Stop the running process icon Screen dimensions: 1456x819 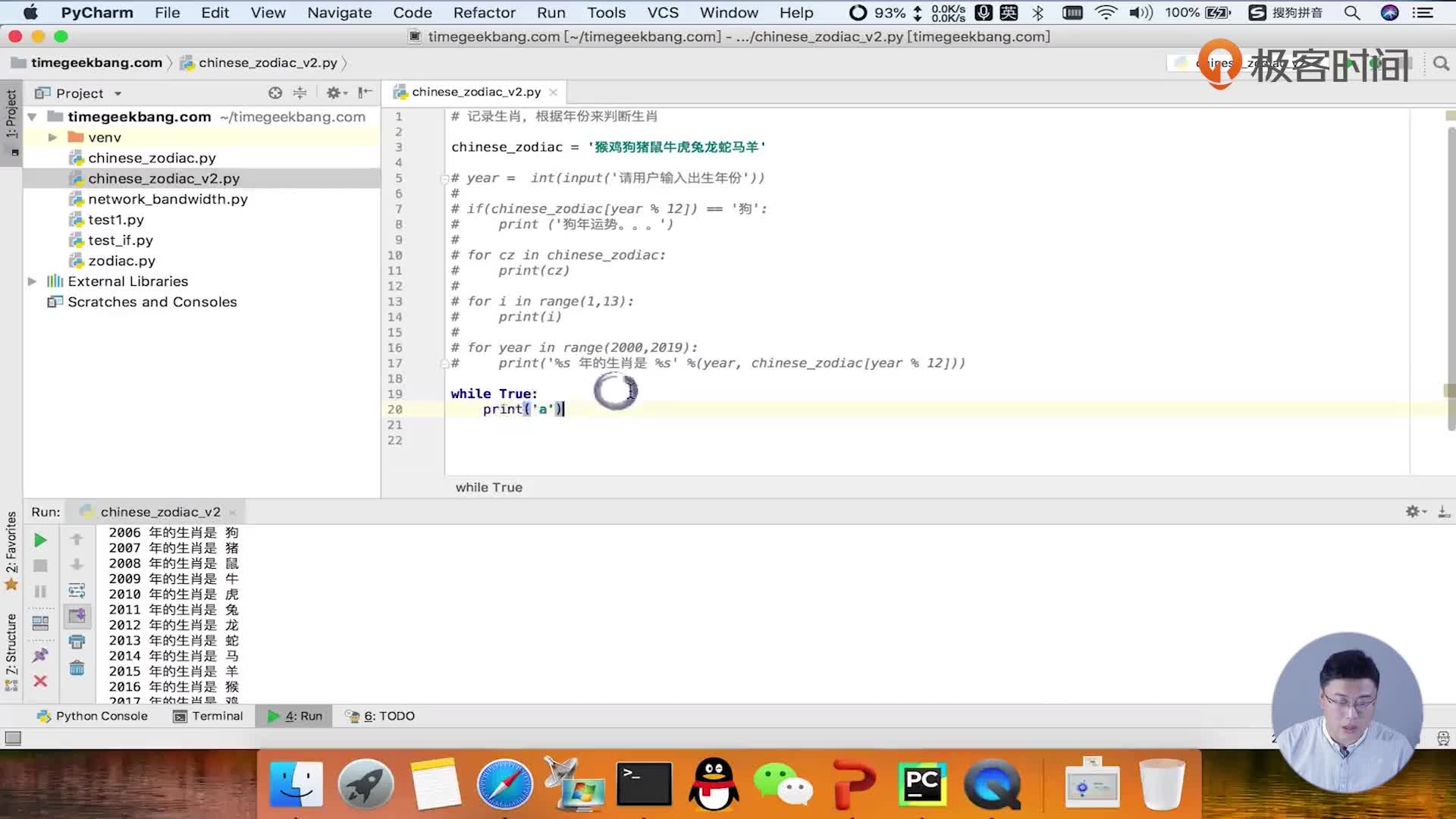40,566
